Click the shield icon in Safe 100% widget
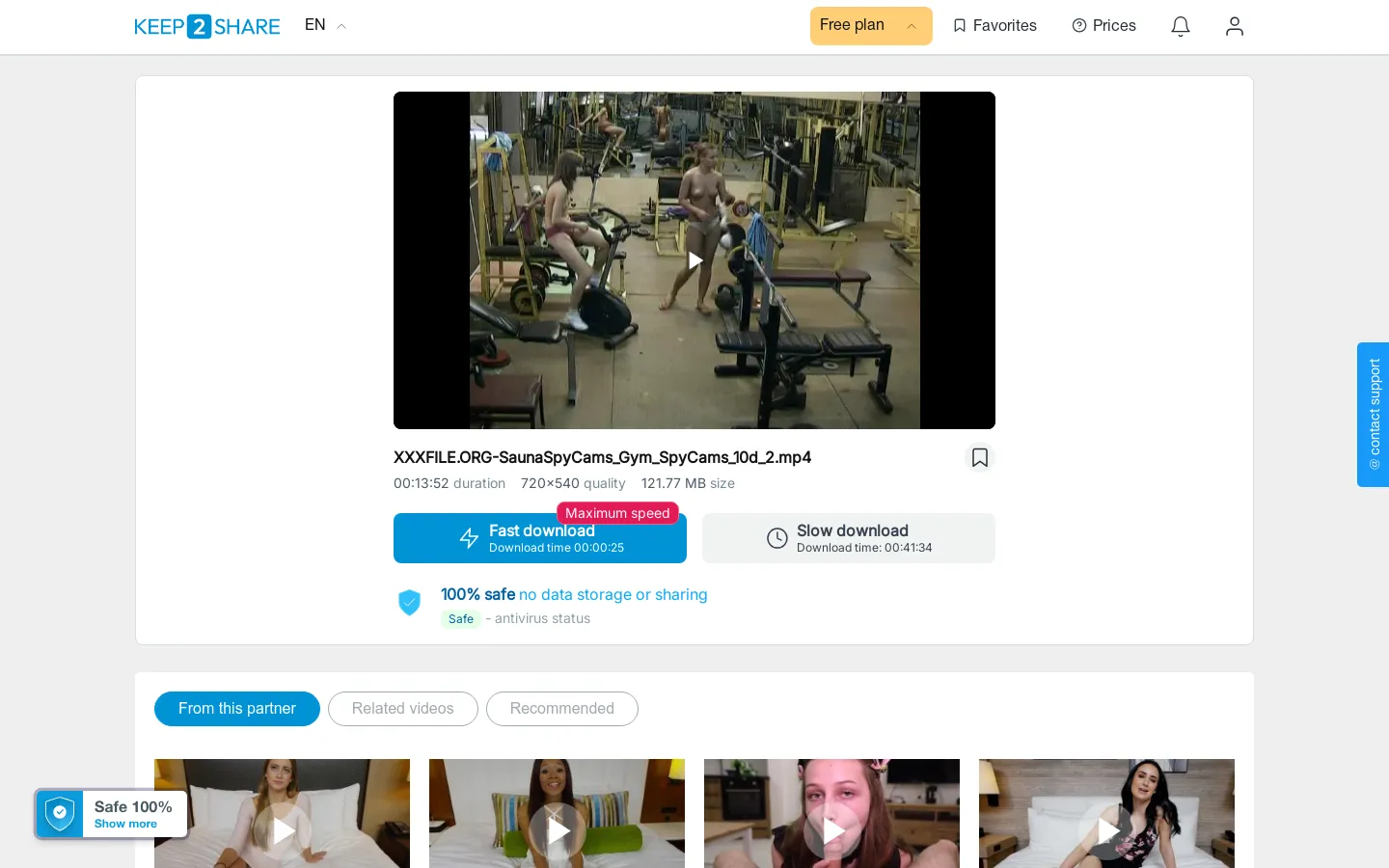1389x868 pixels. pos(60,814)
